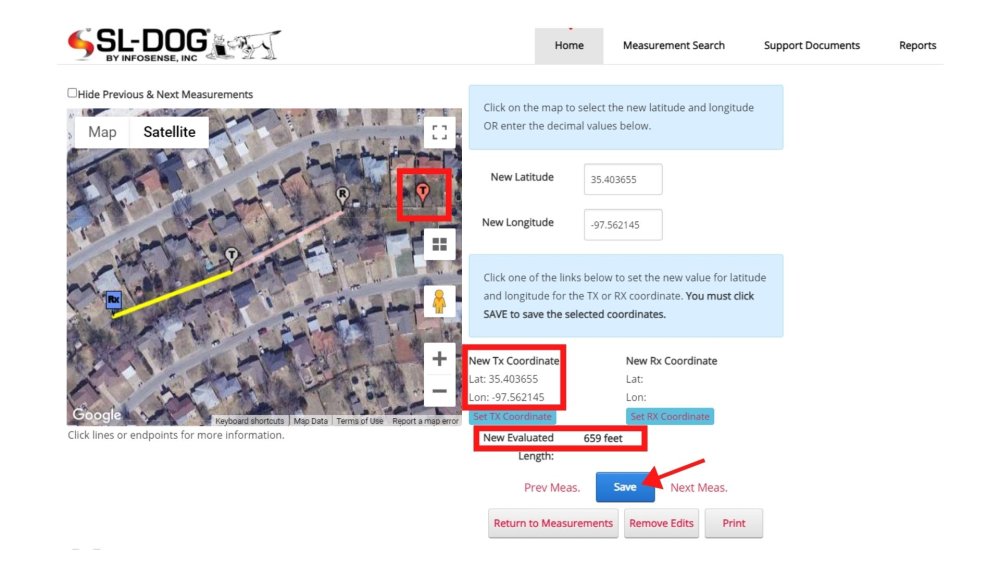The image size is (1000, 563).
Task: Click the R pin marker on map
Action: tap(342, 196)
